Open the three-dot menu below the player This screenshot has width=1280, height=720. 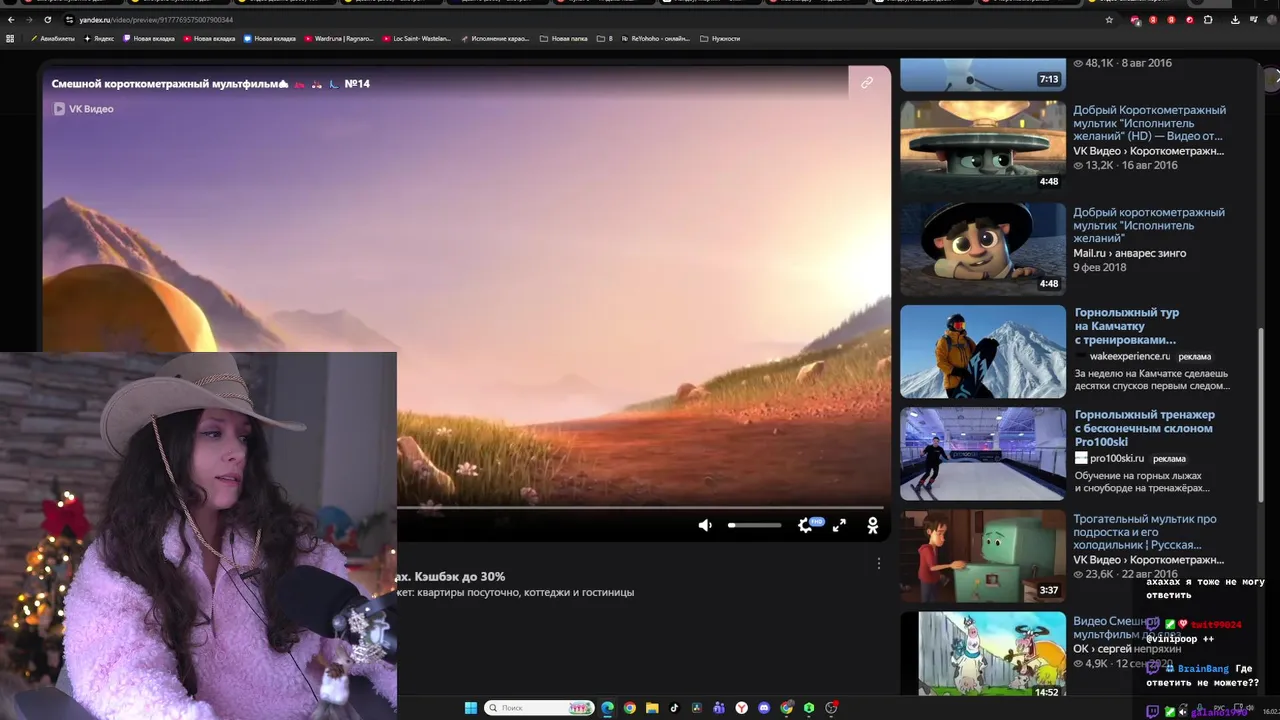click(878, 564)
